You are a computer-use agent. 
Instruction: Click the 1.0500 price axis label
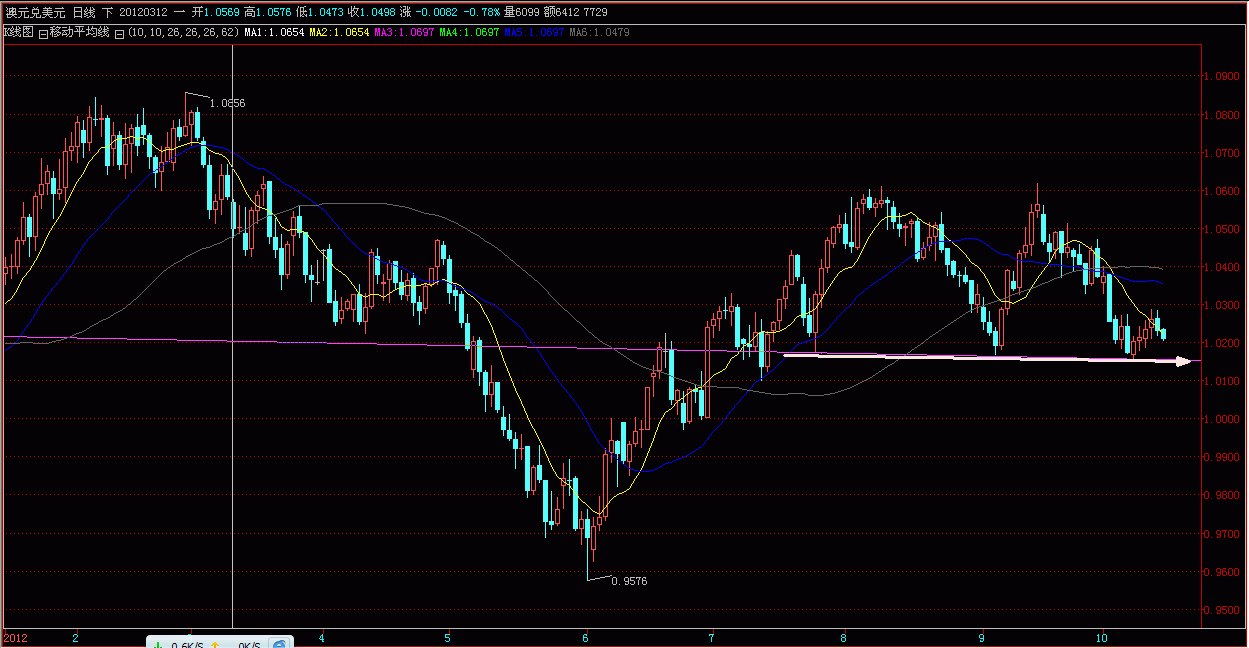click(x=1222, y=229)
